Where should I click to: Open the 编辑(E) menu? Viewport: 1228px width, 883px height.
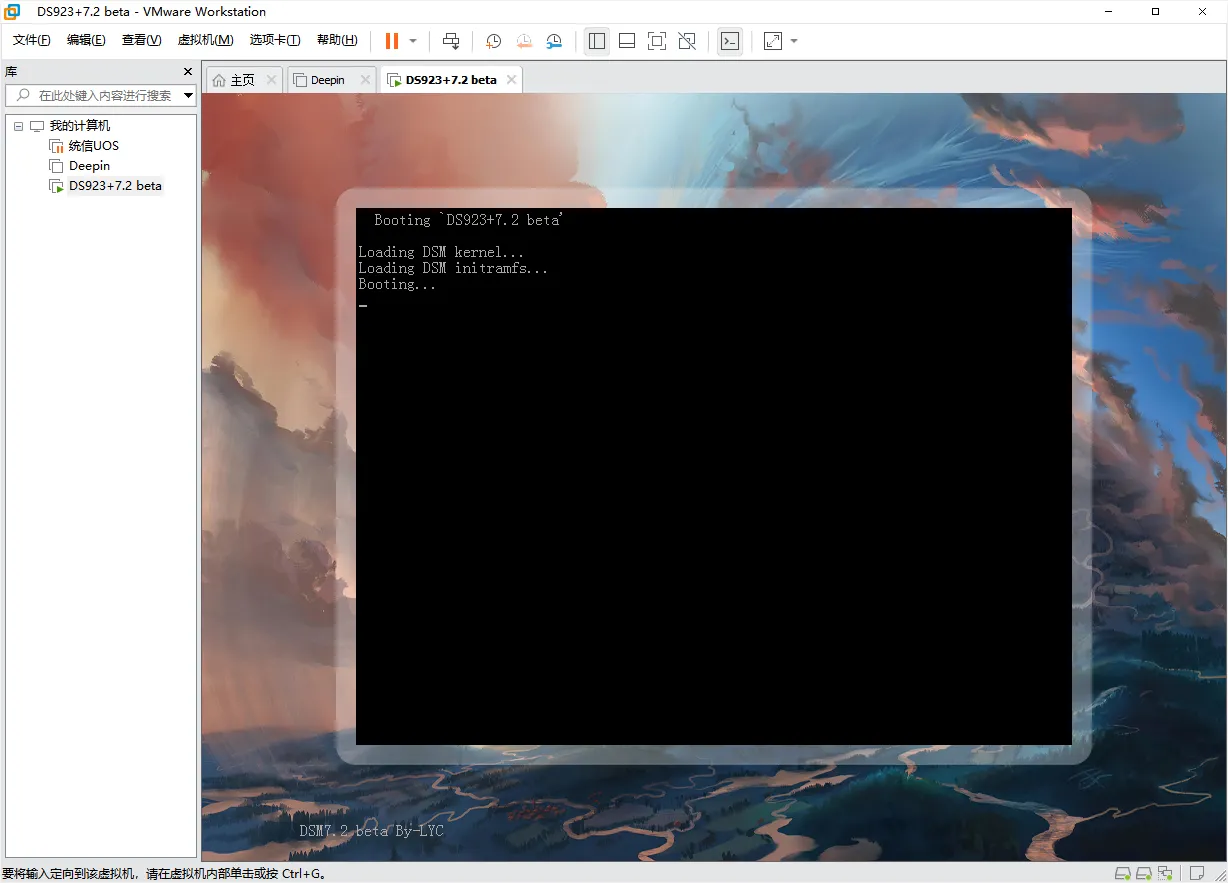click(x=86, y=40)
